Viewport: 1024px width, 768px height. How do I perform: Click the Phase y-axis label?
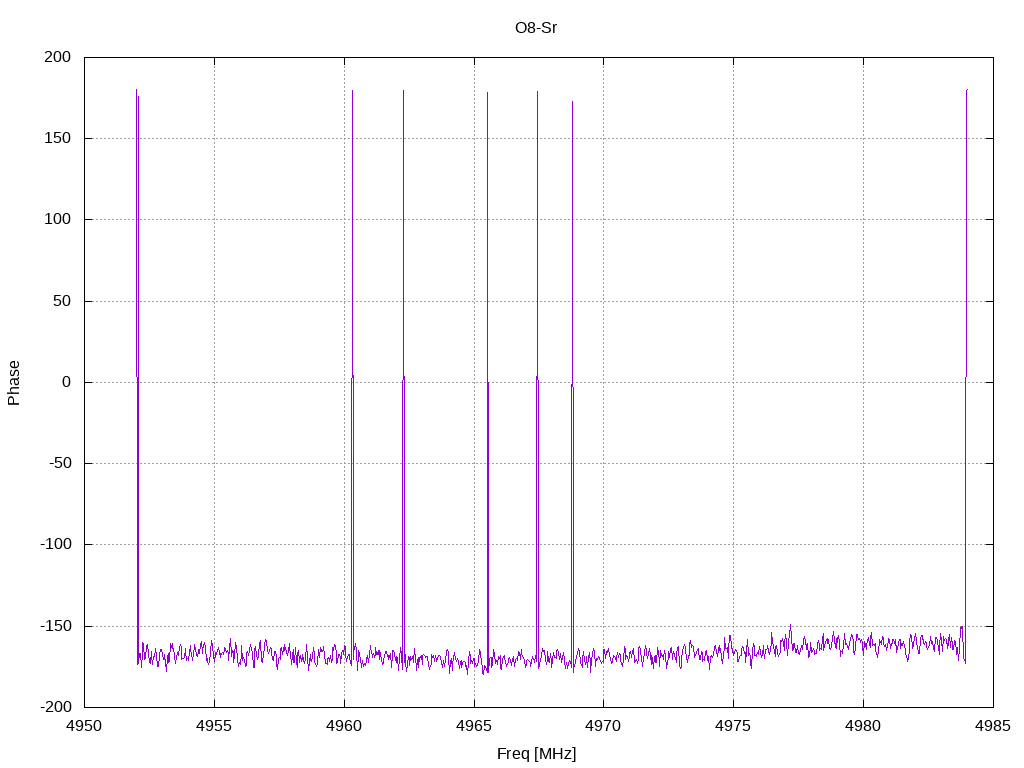pyautogui.click(x=14, y=383)
